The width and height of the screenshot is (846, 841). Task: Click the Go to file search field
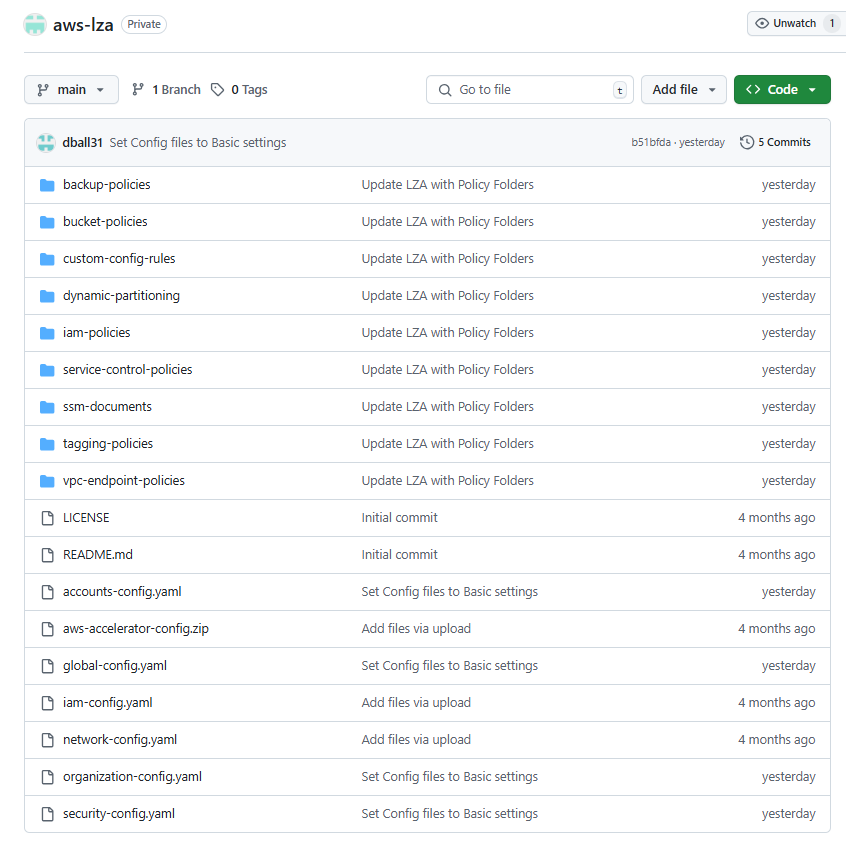tap(530, 90)
